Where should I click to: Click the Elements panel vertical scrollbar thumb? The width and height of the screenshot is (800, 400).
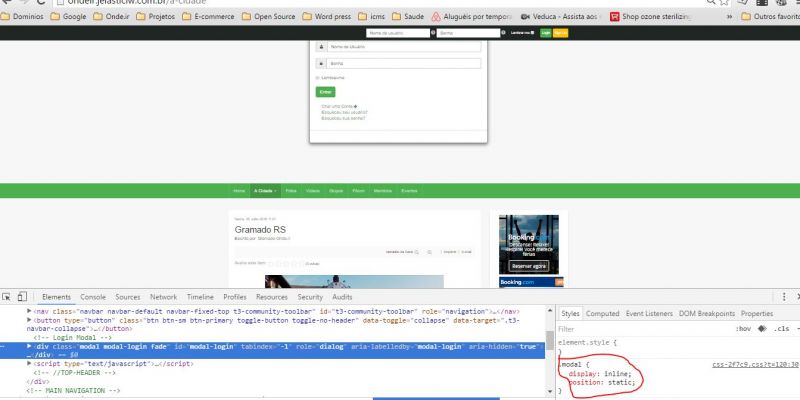549,339
